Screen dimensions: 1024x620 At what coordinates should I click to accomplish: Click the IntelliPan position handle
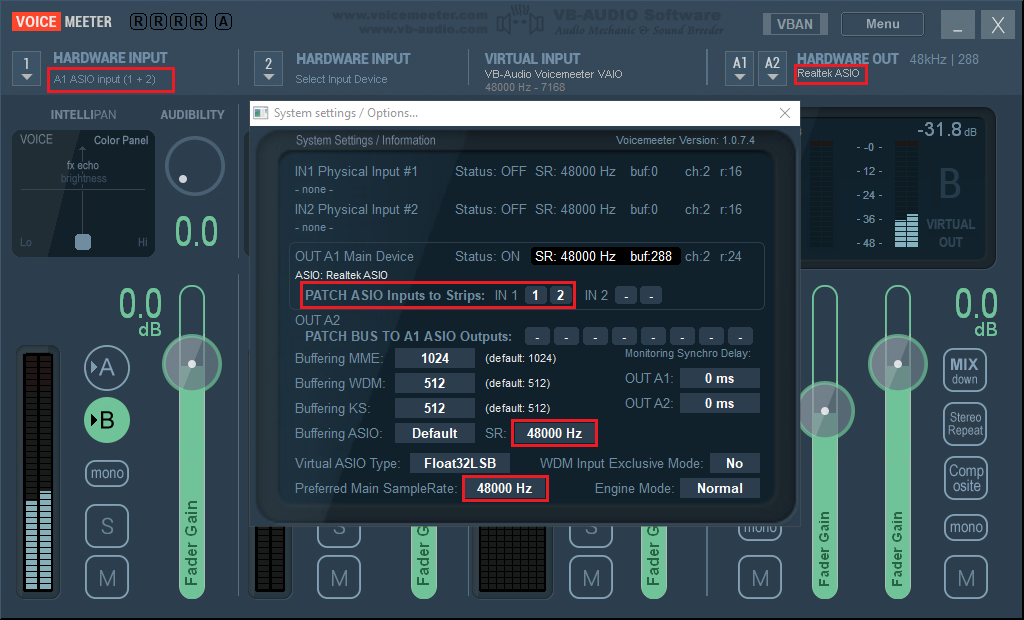tap(83, 241)
